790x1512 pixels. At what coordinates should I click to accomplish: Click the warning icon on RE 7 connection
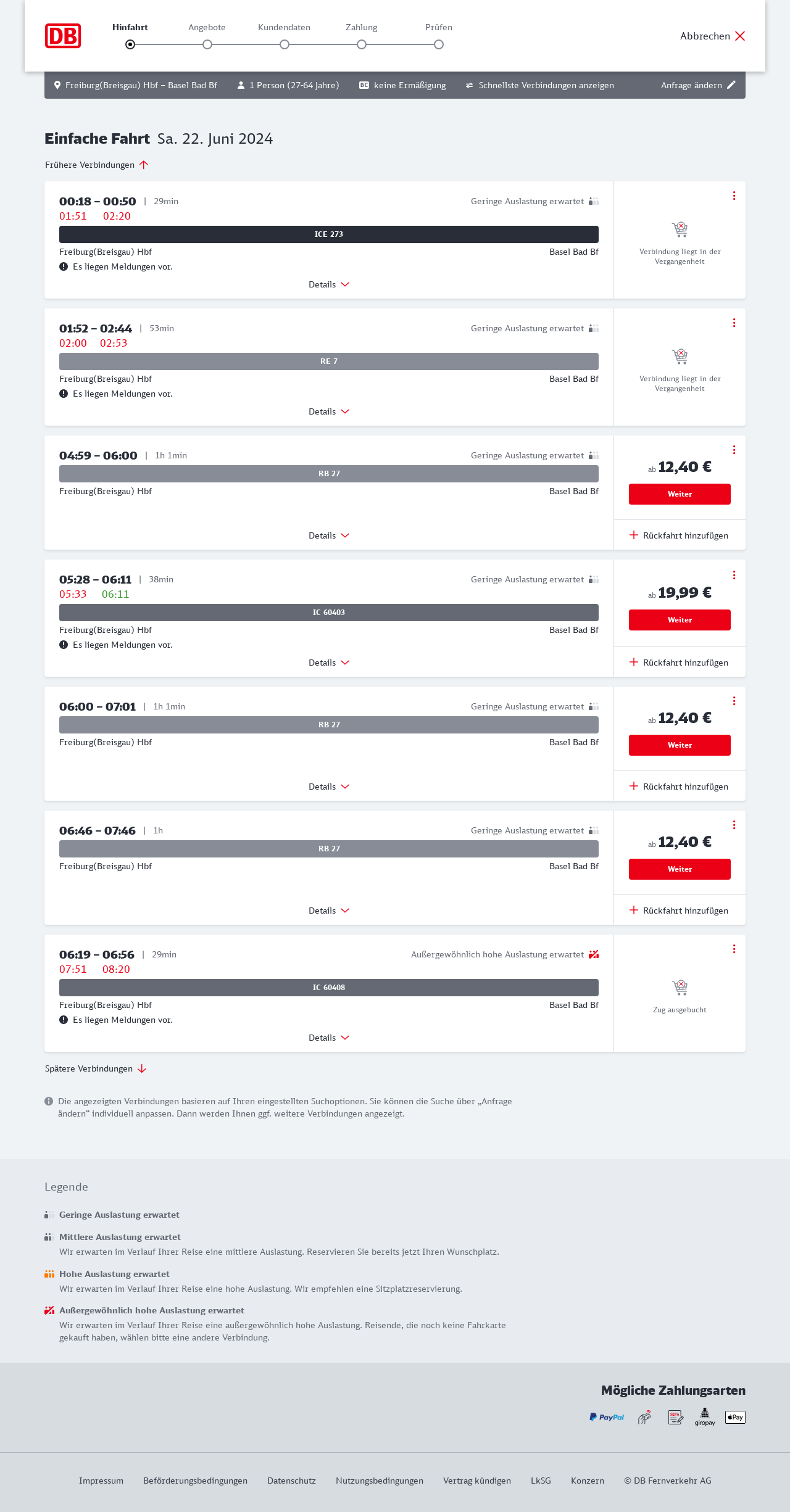[64, 394]
